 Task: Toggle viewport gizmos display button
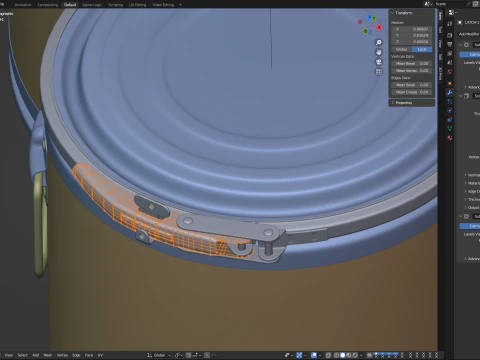pyautogui.click(x=299, y=355)
